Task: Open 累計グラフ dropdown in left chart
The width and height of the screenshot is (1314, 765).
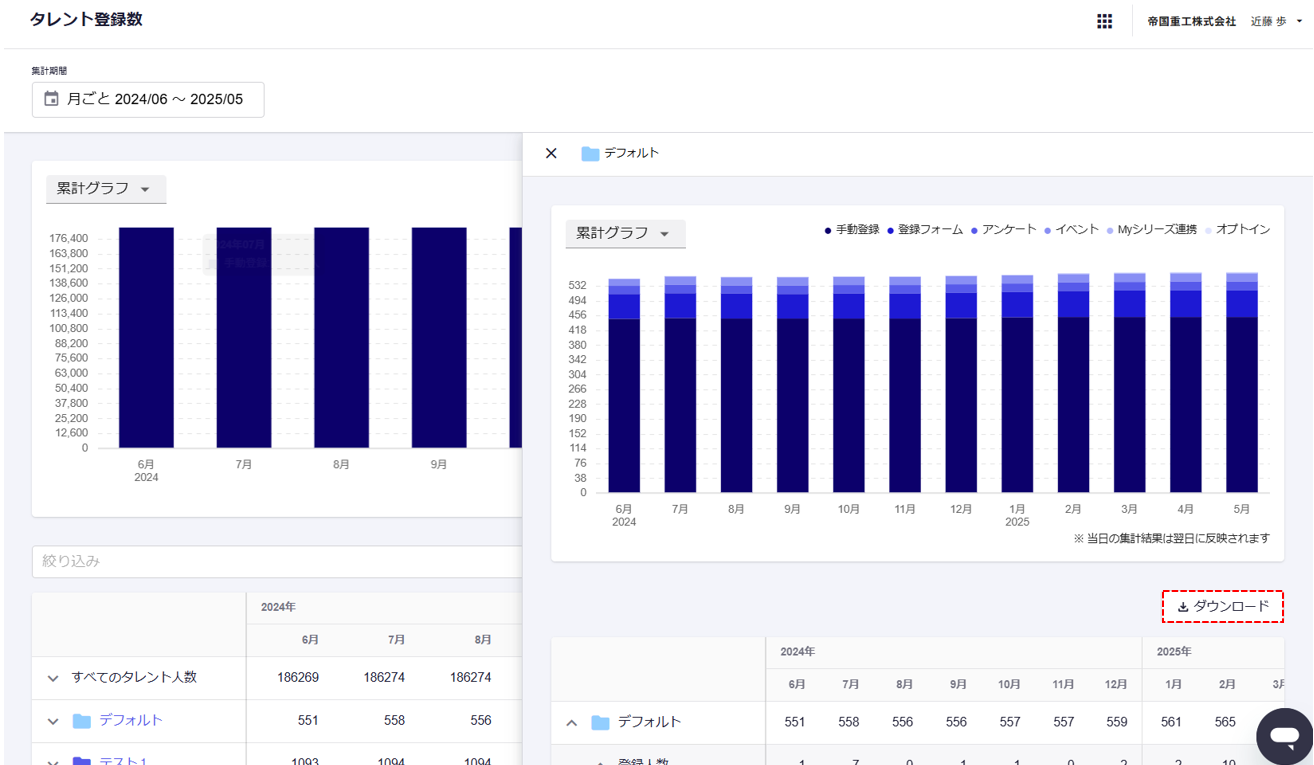Action: pyautogui.click(x=105, y=189)
